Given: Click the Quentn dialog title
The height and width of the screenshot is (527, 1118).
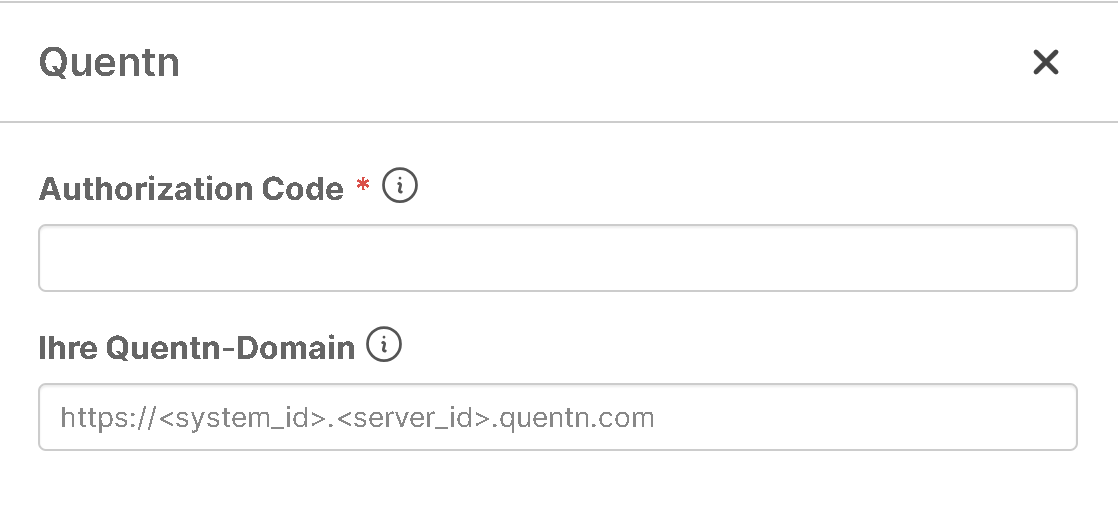Looking at the screenshot, I should (x=109, y=63).
